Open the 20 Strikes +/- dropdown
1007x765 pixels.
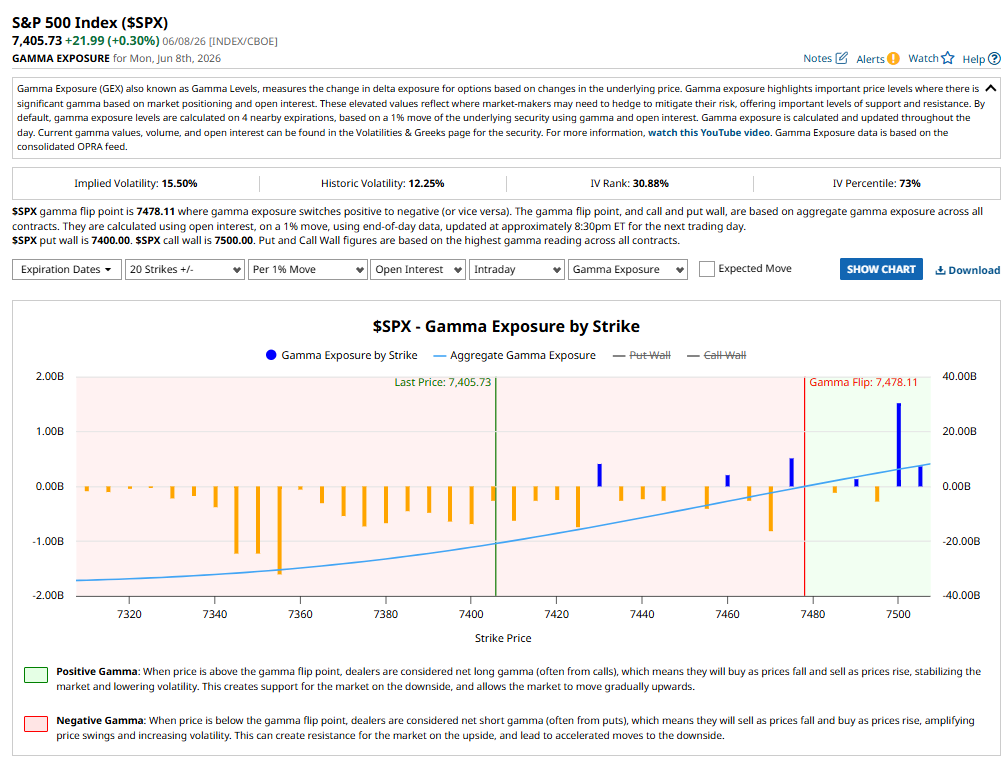(x=184, y=269)
